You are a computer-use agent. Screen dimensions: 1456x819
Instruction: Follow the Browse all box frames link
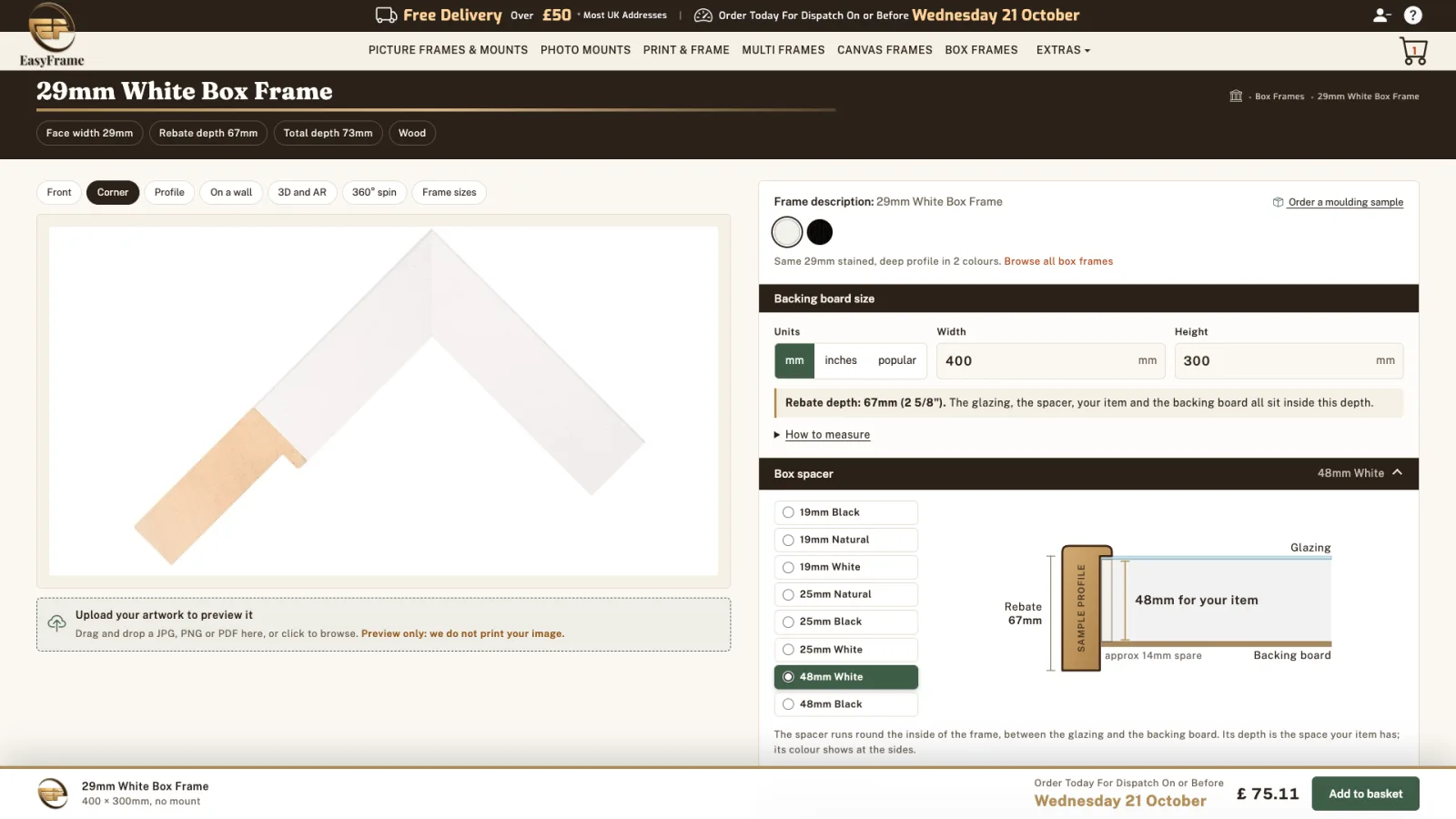coord(1058,261)
